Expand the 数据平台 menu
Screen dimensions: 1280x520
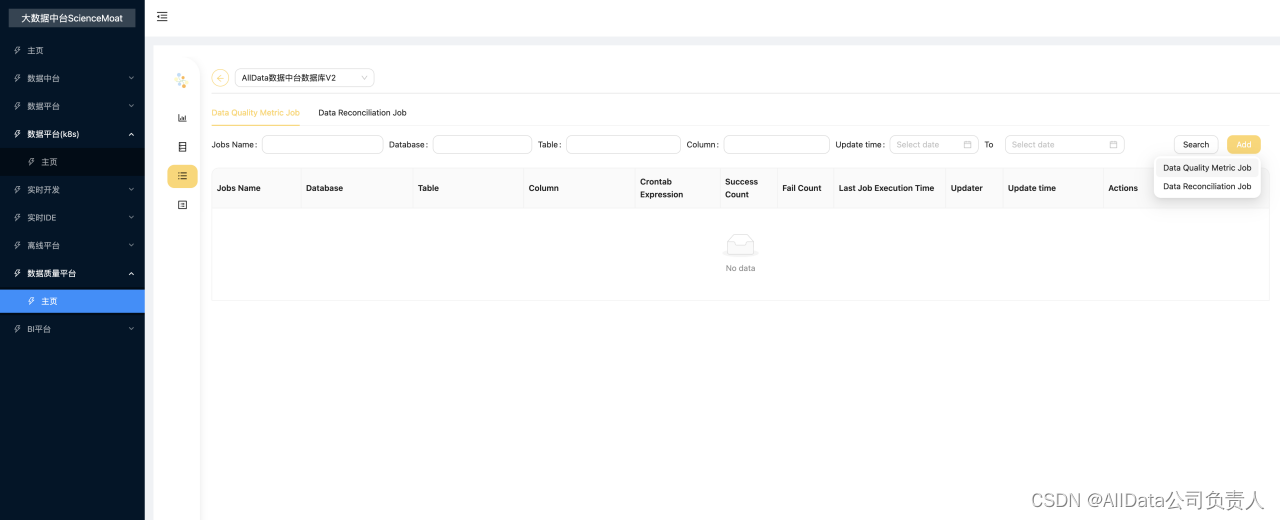[x=72, y=106]
